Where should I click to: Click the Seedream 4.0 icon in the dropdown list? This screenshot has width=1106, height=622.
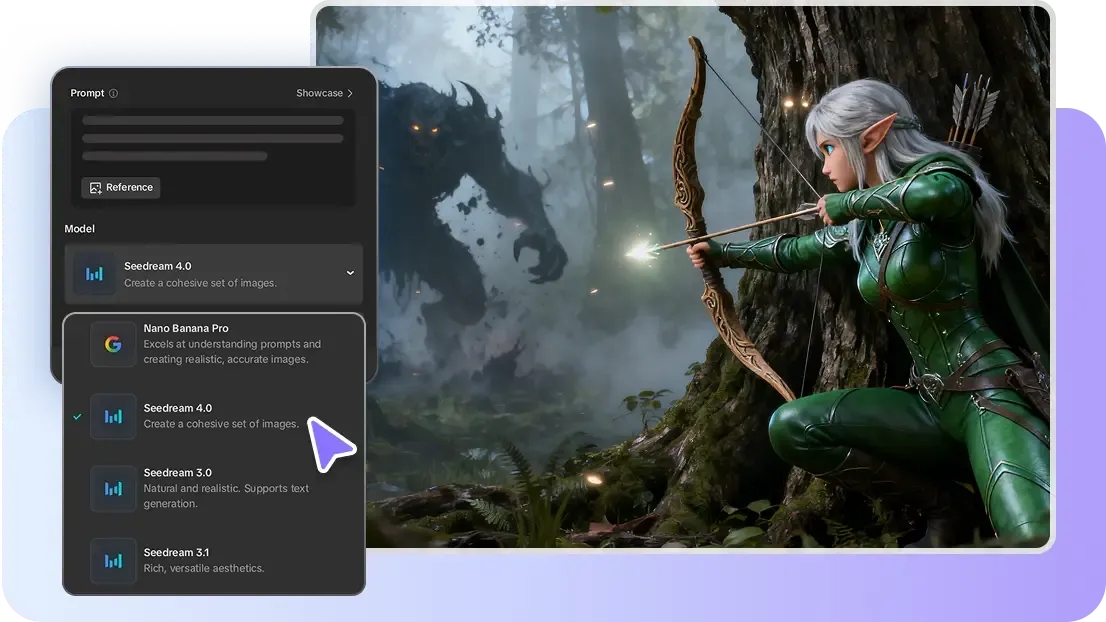pyautogui.click(x=113, y=416)
